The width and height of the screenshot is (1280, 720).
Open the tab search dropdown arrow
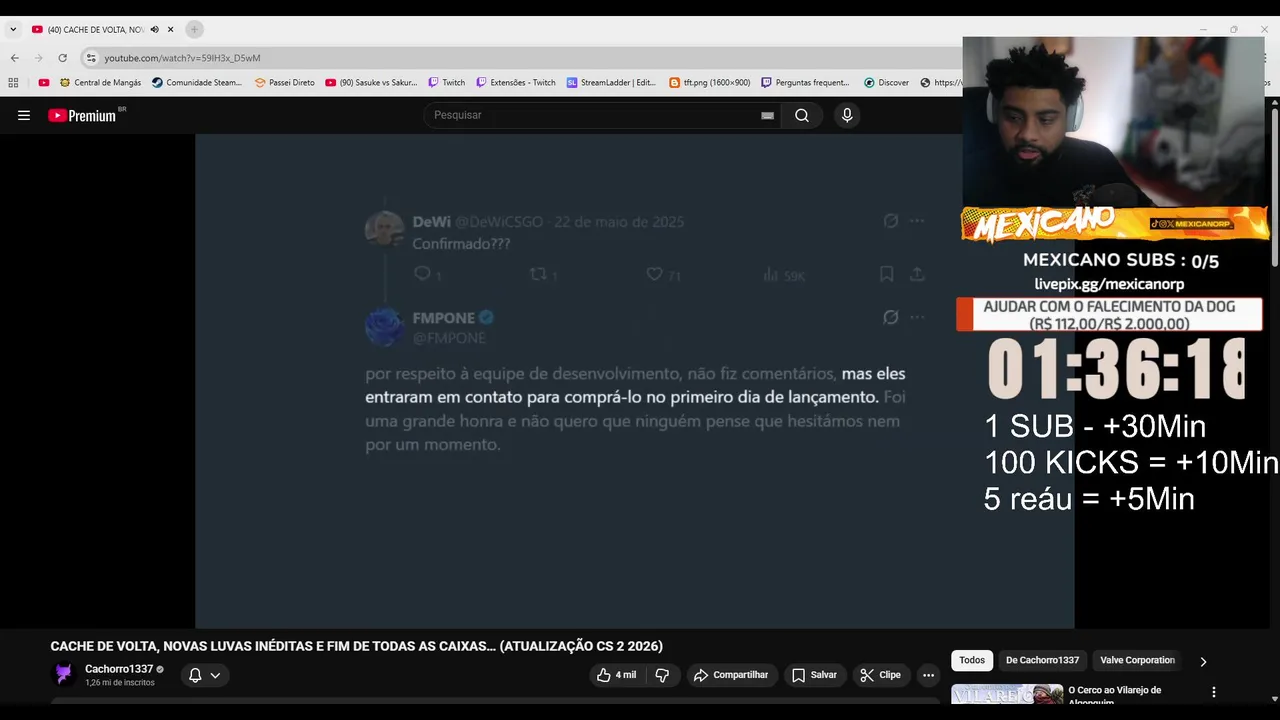(x=13, y=29)
